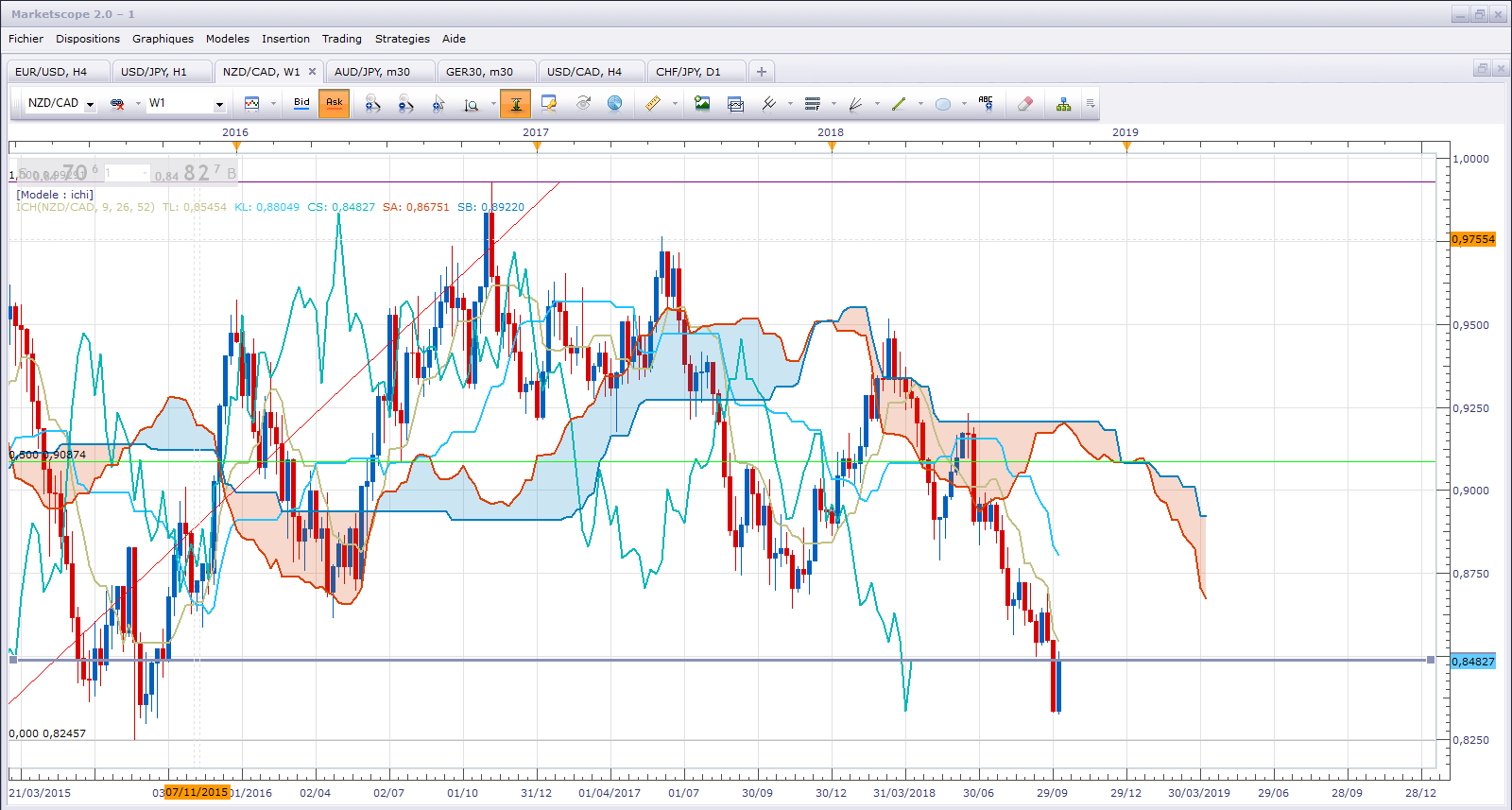This screenshot has width=1512, height=810.
Task: Toggle Ask price display
Action: point(335,103)
